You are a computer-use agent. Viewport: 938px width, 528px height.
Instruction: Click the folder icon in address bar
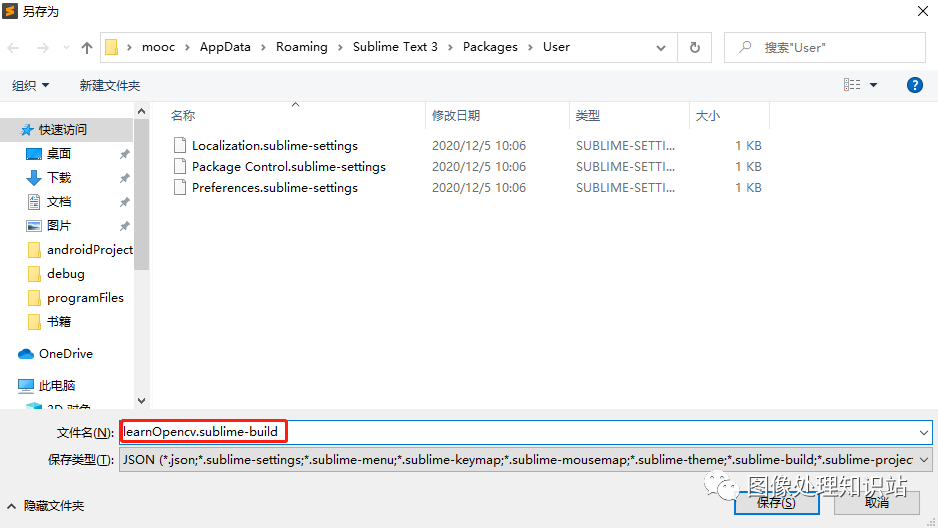[111, 47]
